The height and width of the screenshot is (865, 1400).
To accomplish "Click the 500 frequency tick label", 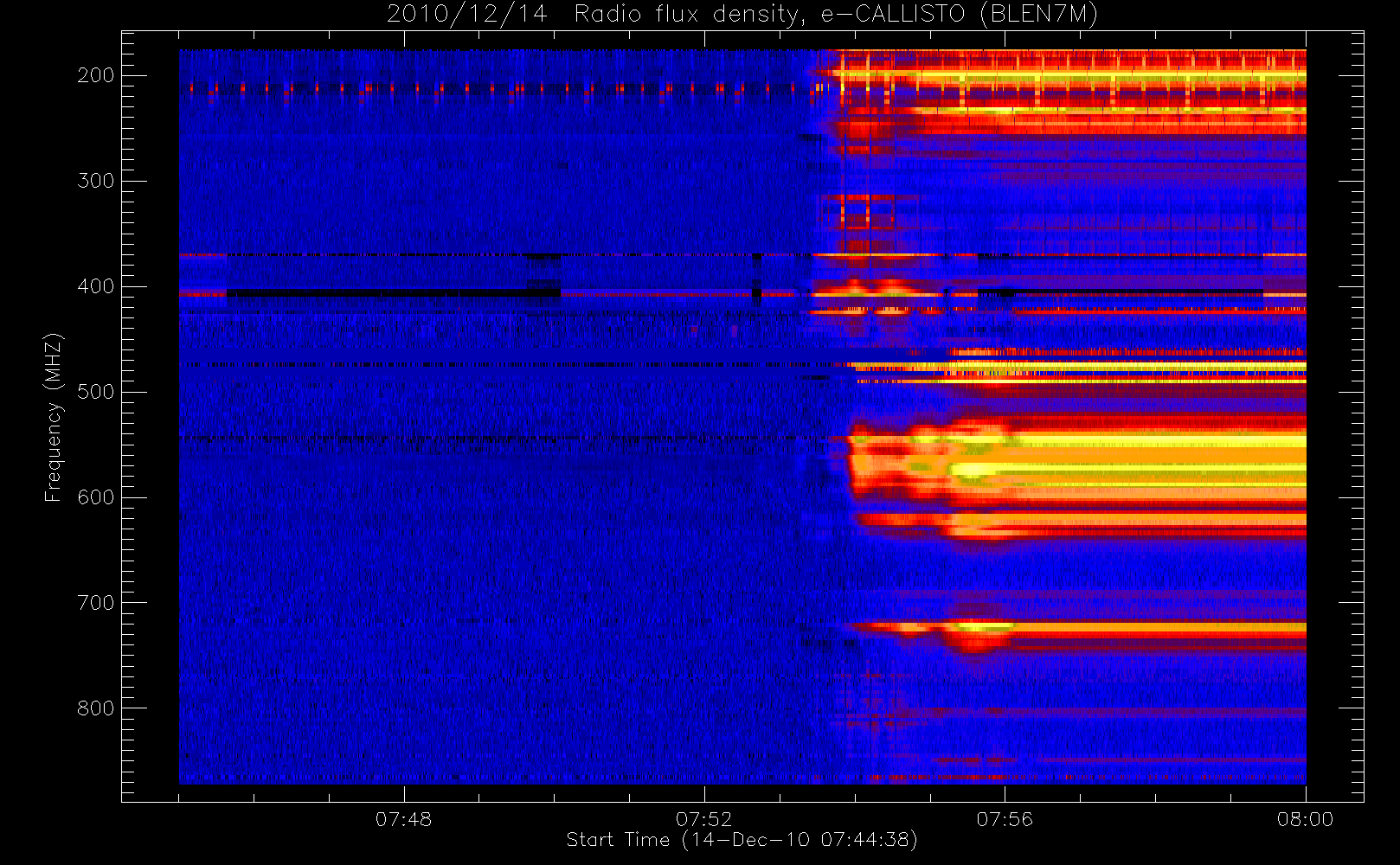I will pos(96,392).
